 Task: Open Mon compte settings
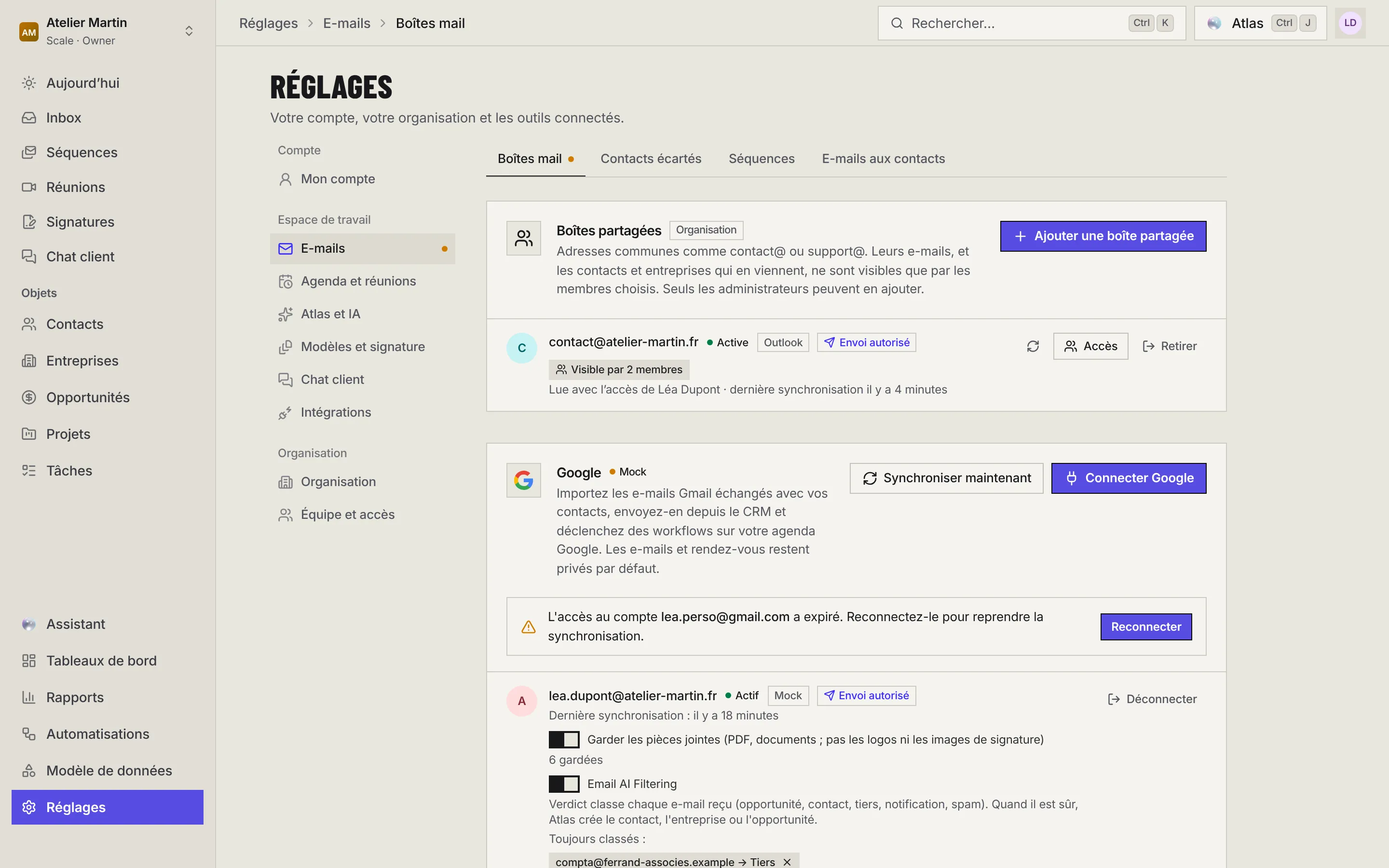coord(362,179)
